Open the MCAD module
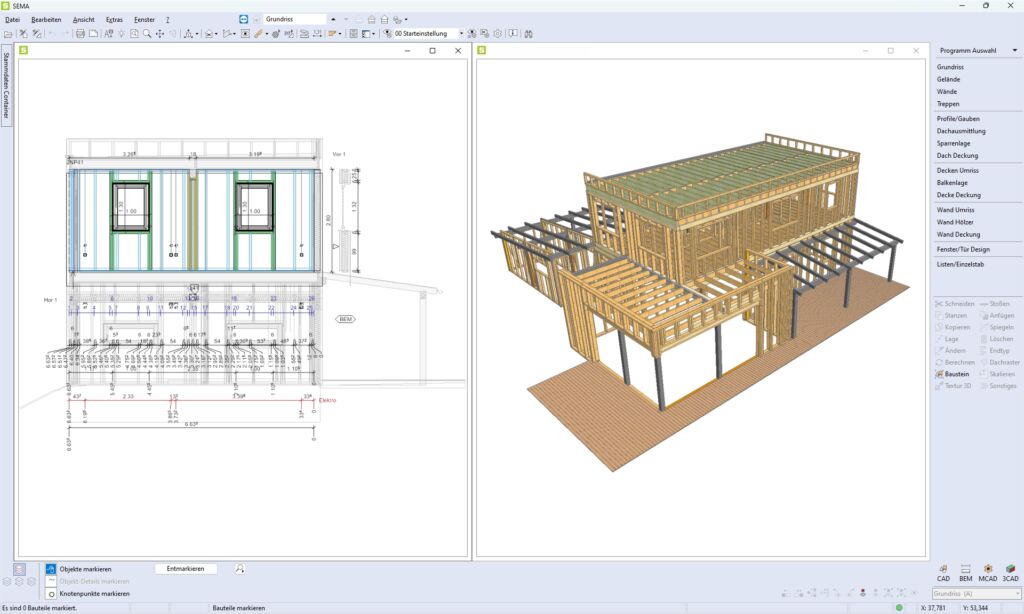 (x=988, y=571)
